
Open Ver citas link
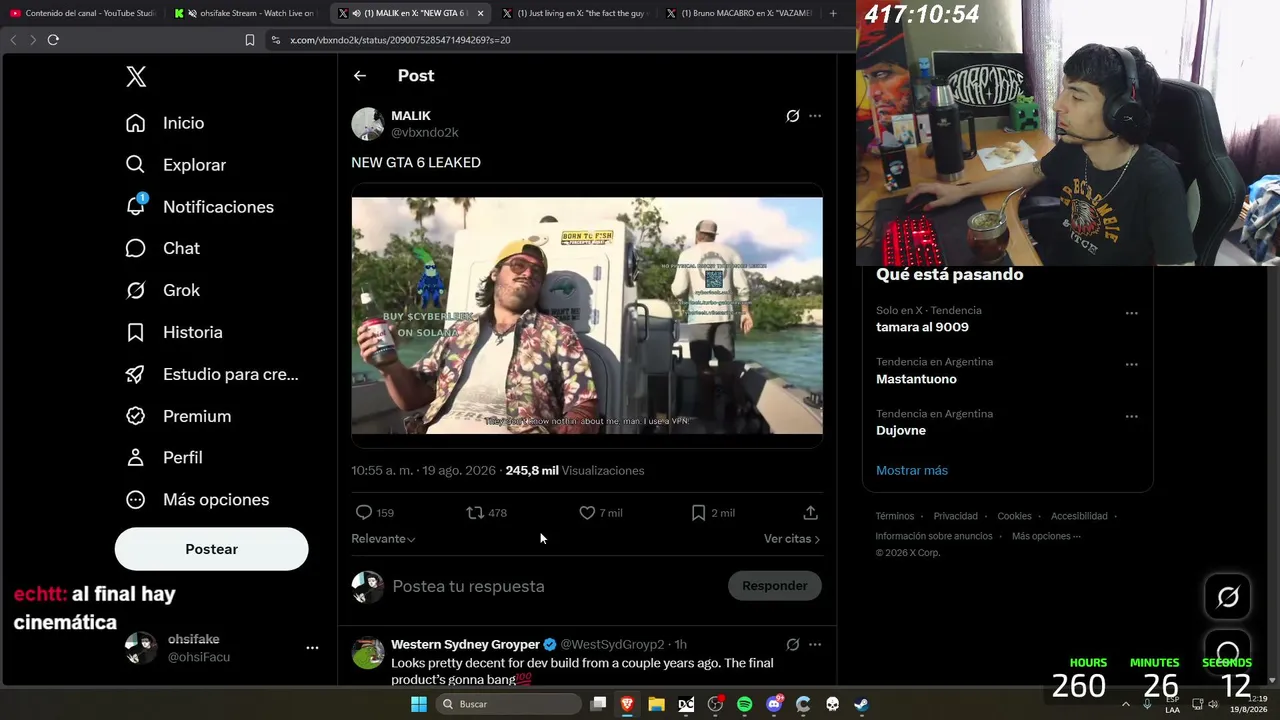coord(792,539)
